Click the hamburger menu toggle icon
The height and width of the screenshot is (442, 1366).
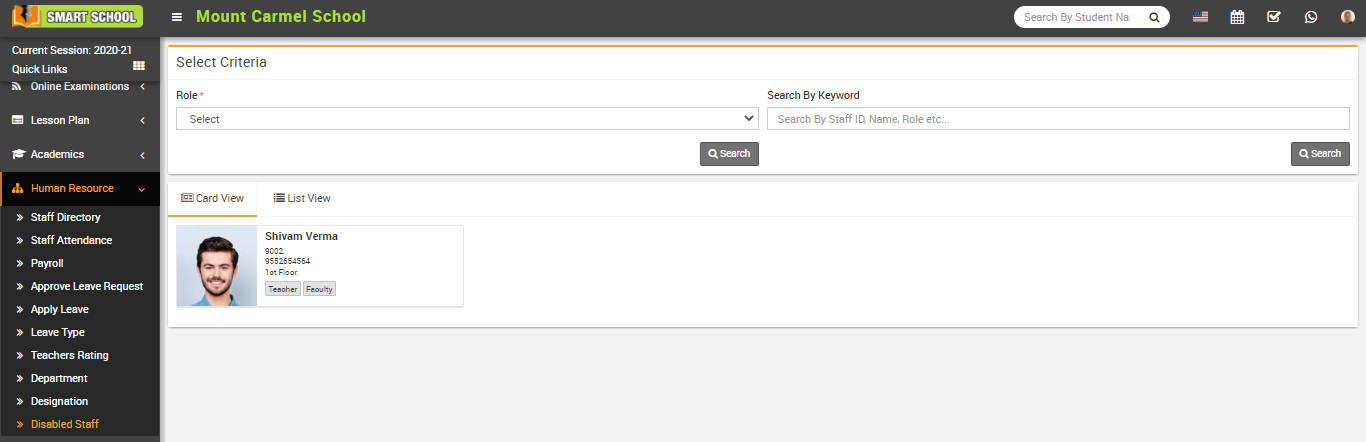point(177,17)
